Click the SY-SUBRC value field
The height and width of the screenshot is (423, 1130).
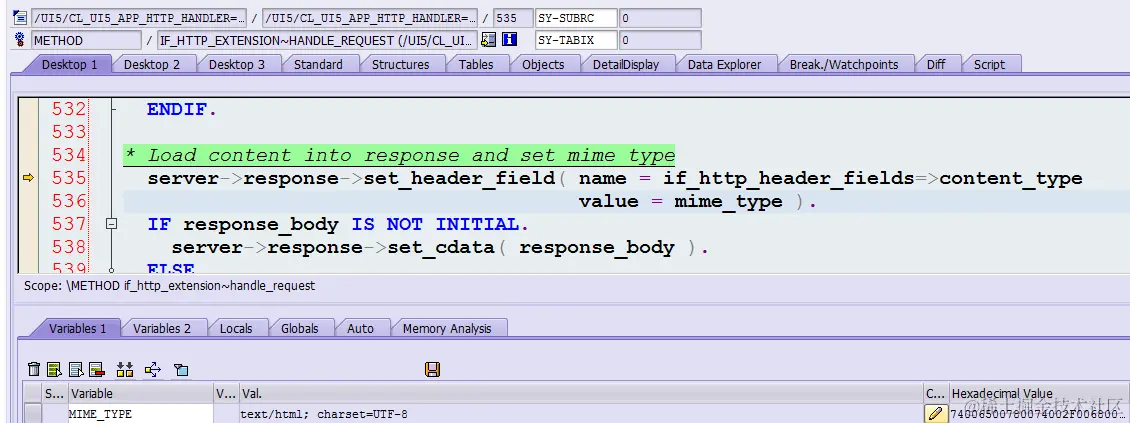pos(659,18)
